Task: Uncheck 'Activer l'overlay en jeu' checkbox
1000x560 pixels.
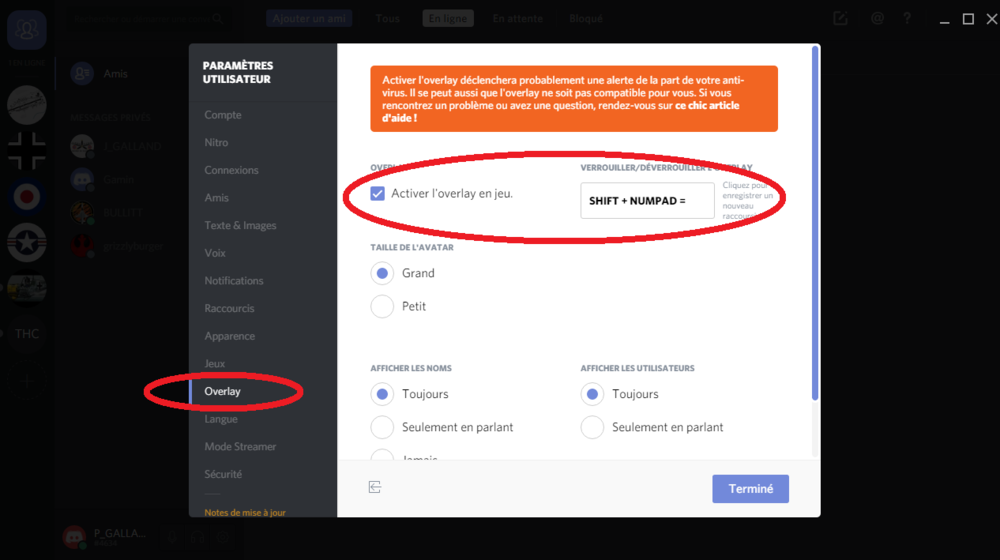Action: pyautogui.click(x=377, y=193)
